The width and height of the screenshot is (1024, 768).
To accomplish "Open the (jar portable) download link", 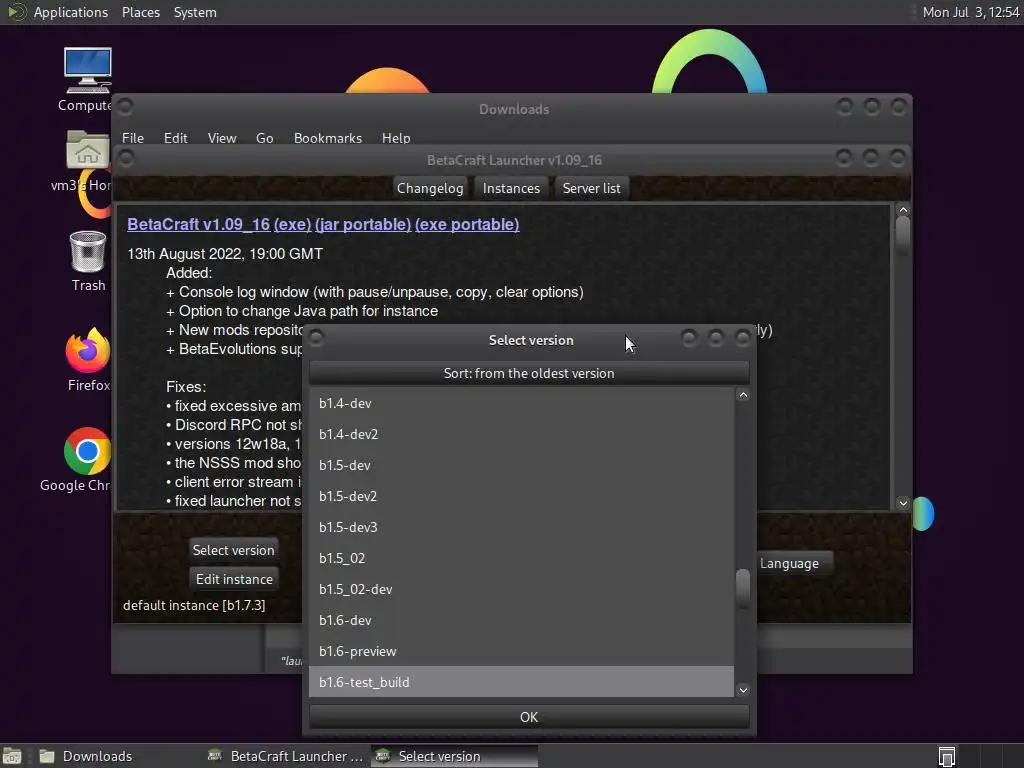I will 363,224.
